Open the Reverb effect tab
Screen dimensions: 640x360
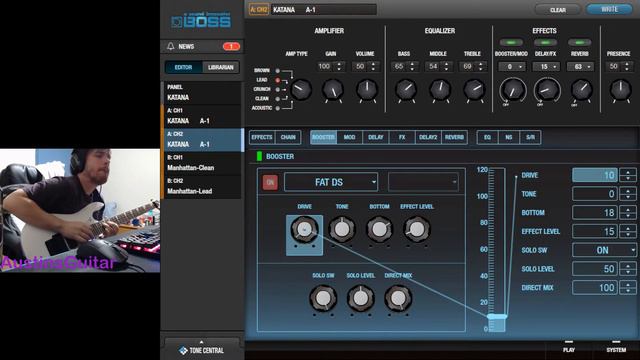pyautogui.click(x=454, y=138)
